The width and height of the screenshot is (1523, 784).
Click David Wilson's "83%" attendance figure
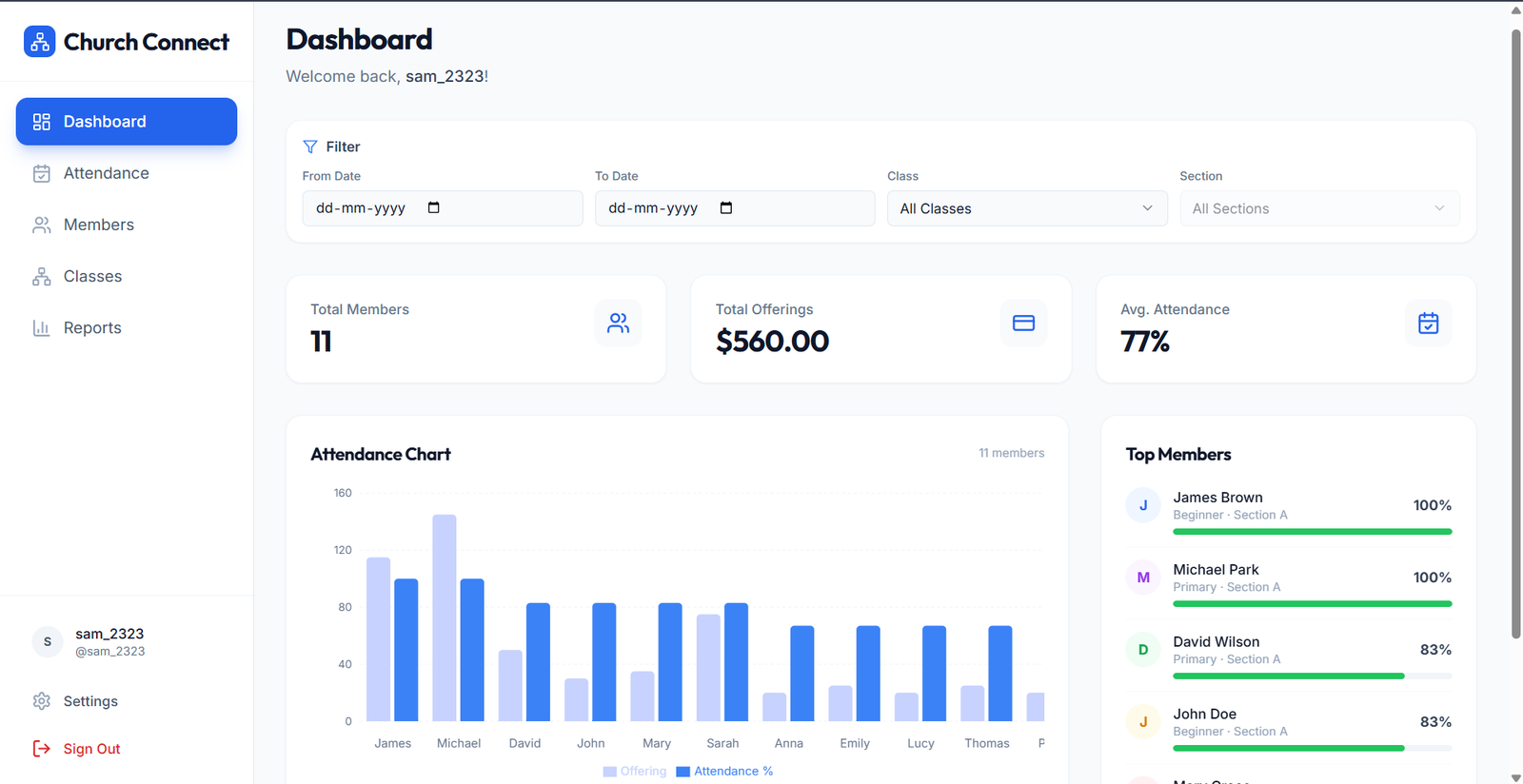[x=1435, y=650]
